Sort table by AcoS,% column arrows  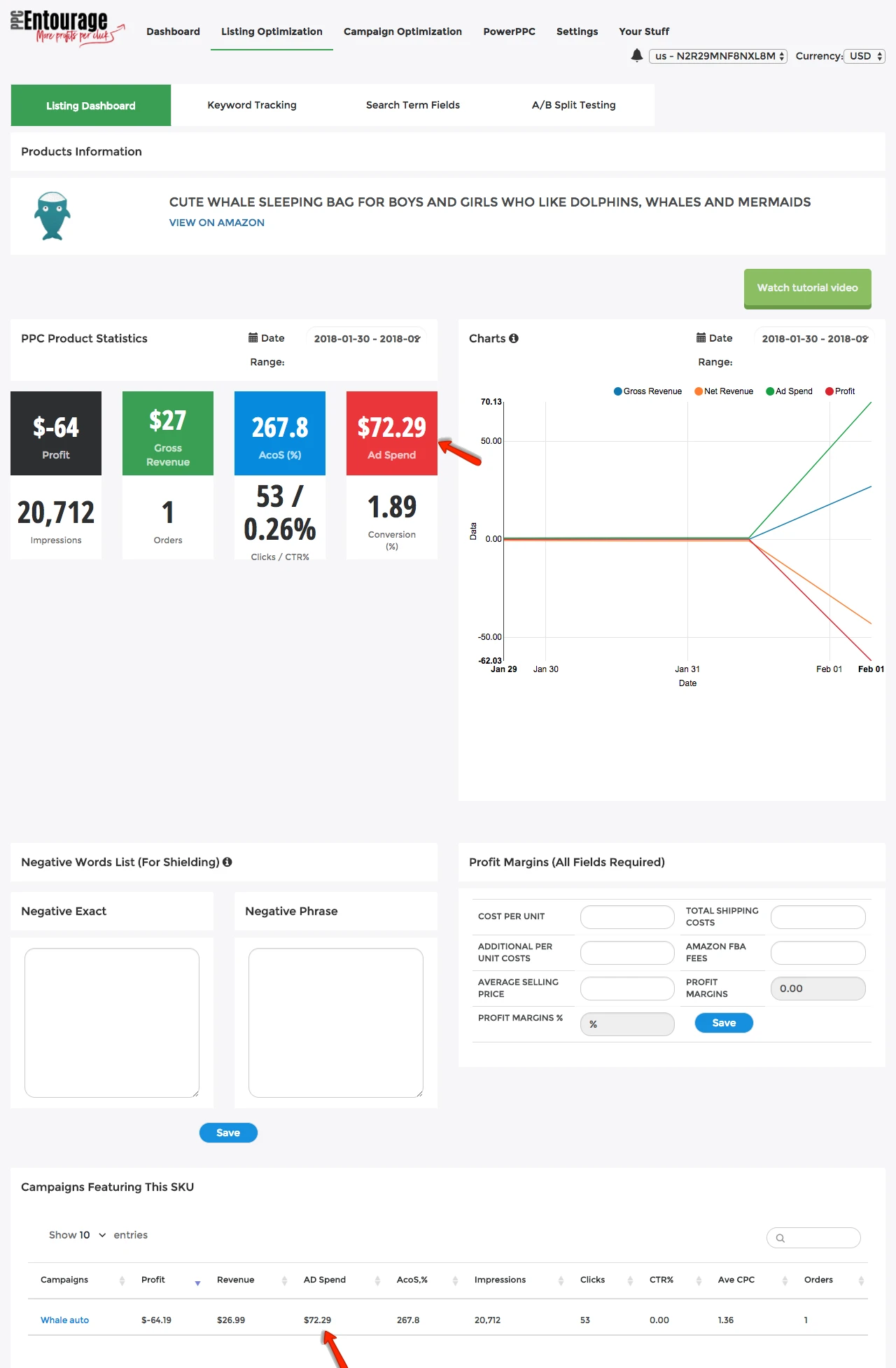click(x=455, y=1280)
